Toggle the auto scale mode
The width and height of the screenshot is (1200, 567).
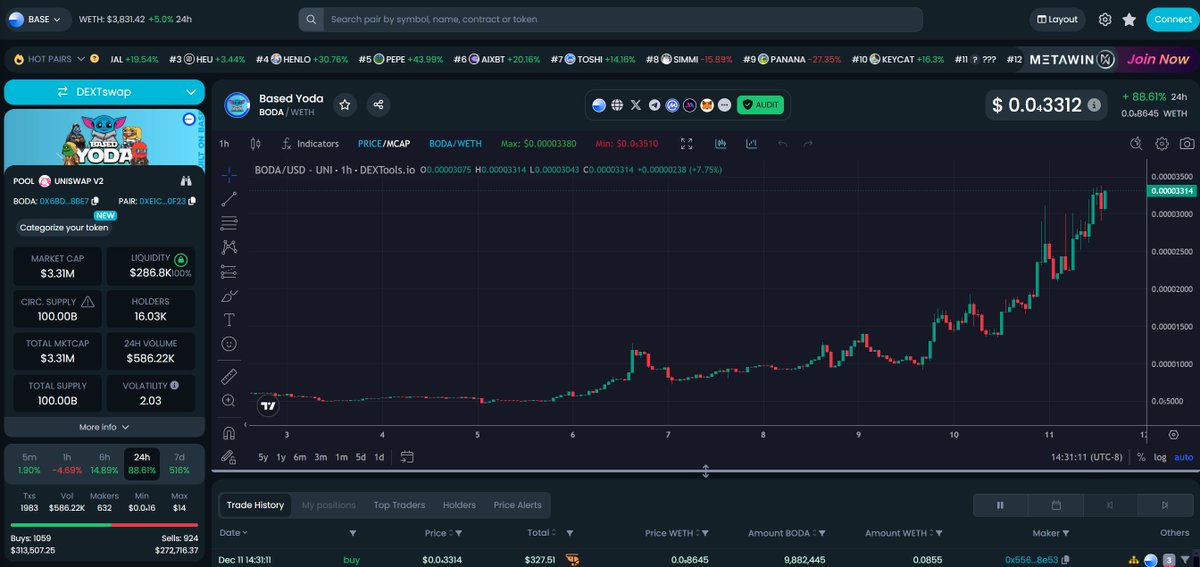click(x=1184, y=457)
